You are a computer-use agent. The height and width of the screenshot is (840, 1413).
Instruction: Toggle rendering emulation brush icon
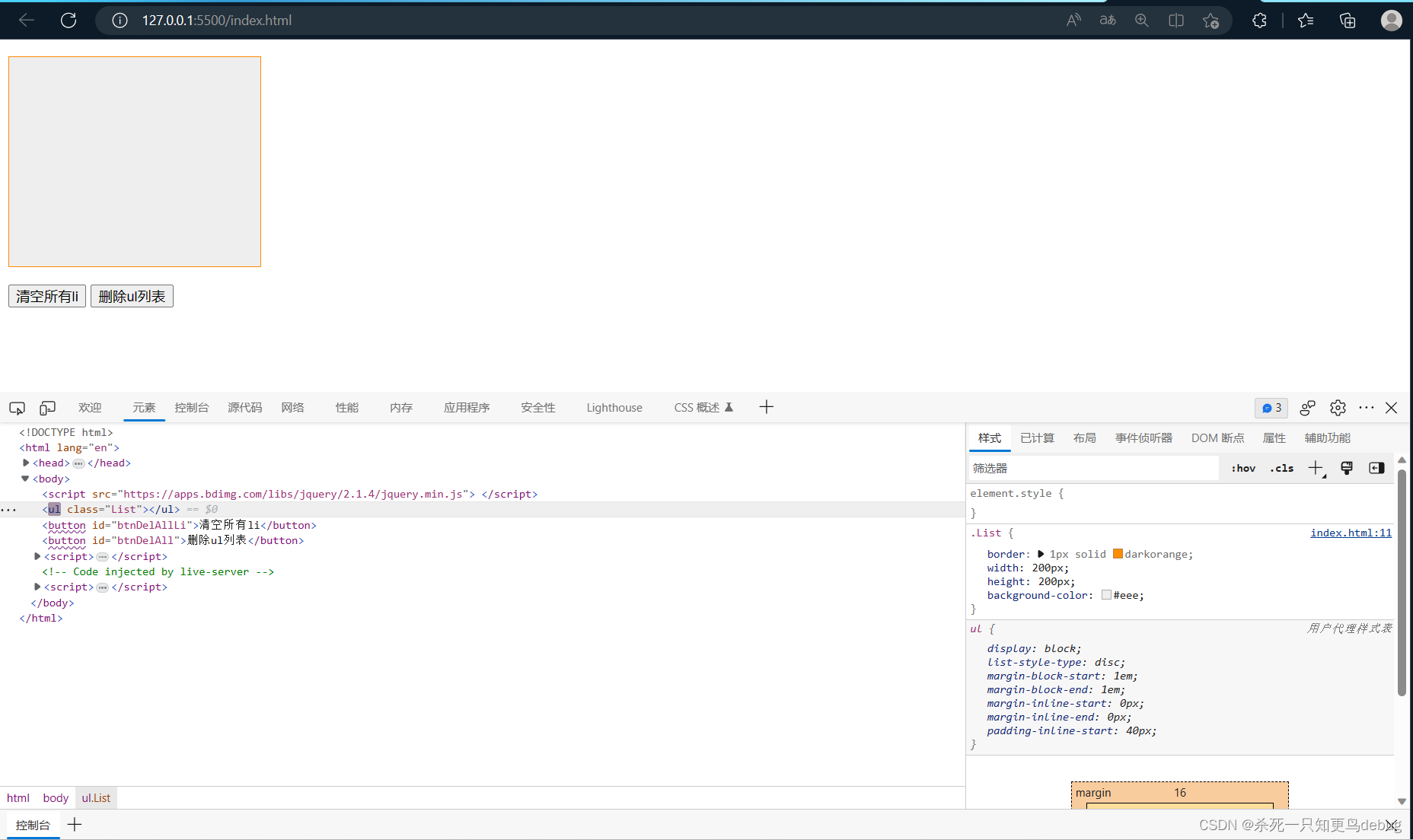pos(1346,468)
